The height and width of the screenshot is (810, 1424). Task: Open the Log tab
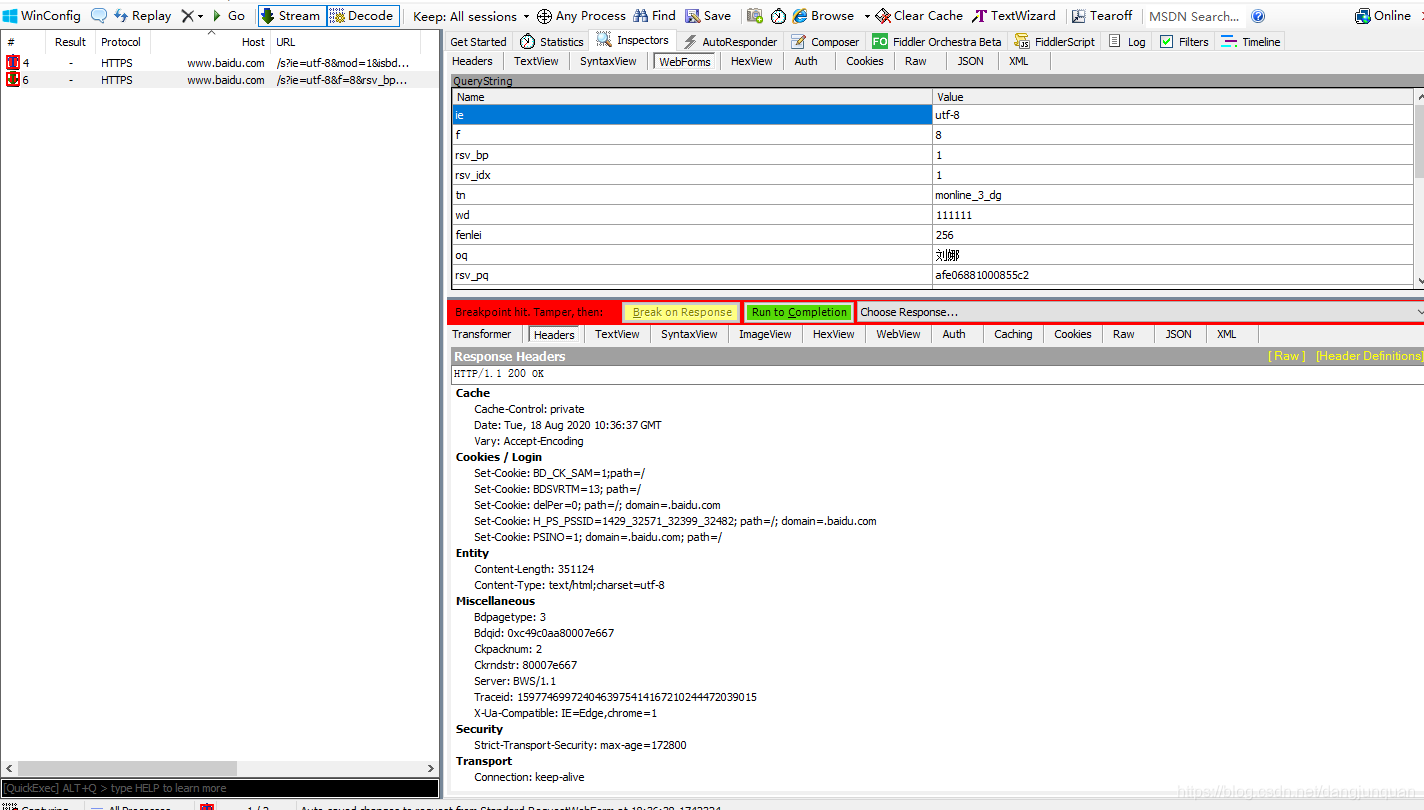point(1127,42)
